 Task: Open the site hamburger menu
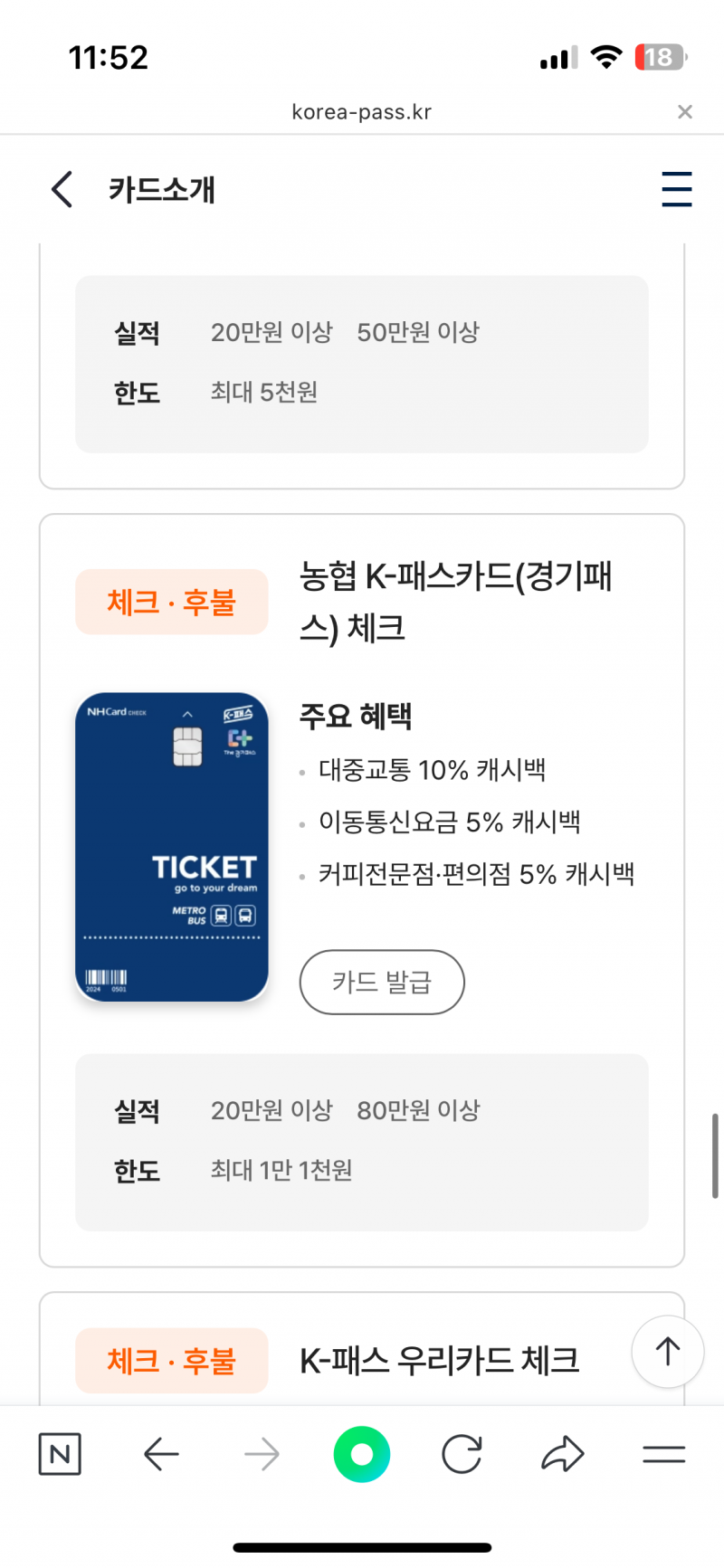tap(677, 190)
